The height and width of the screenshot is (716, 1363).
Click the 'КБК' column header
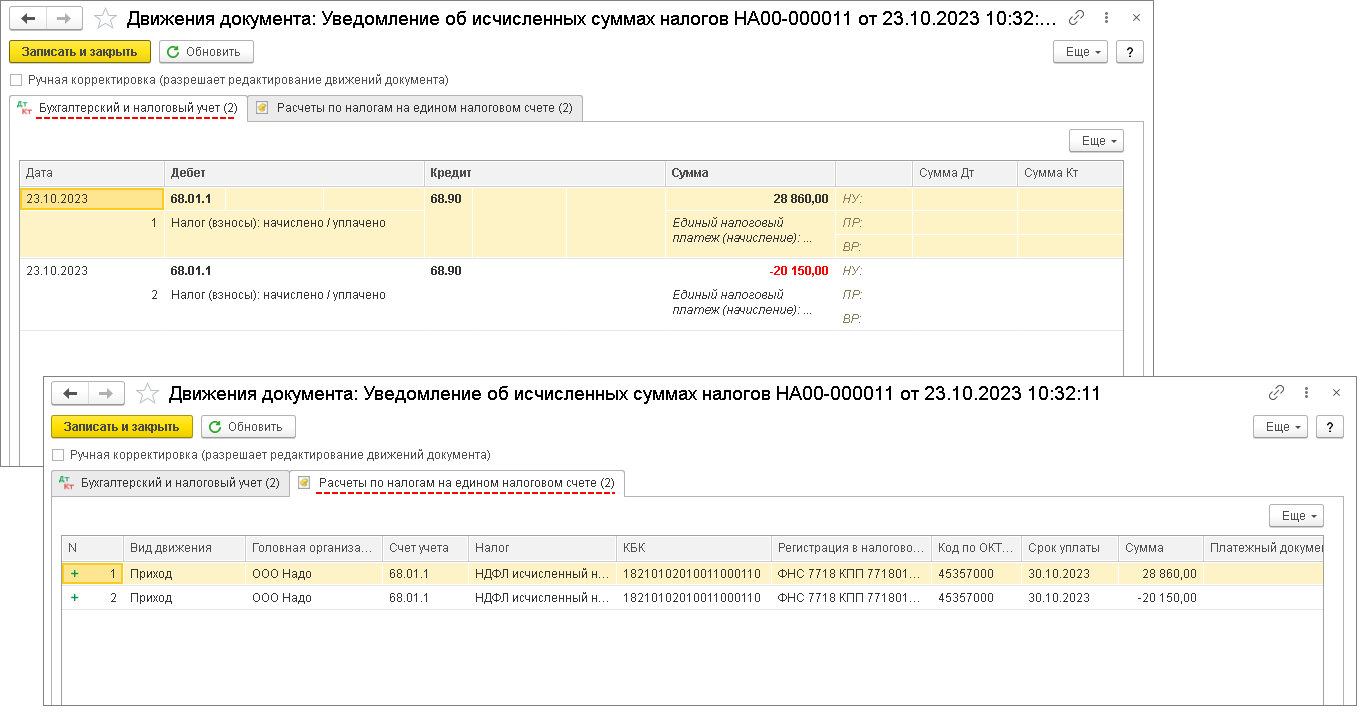click(693, 548)
